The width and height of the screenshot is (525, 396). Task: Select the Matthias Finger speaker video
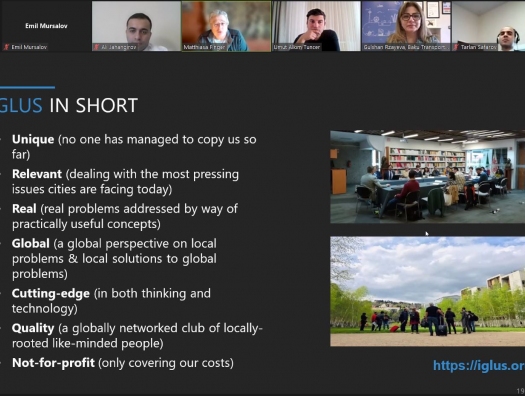click(226, 26)
